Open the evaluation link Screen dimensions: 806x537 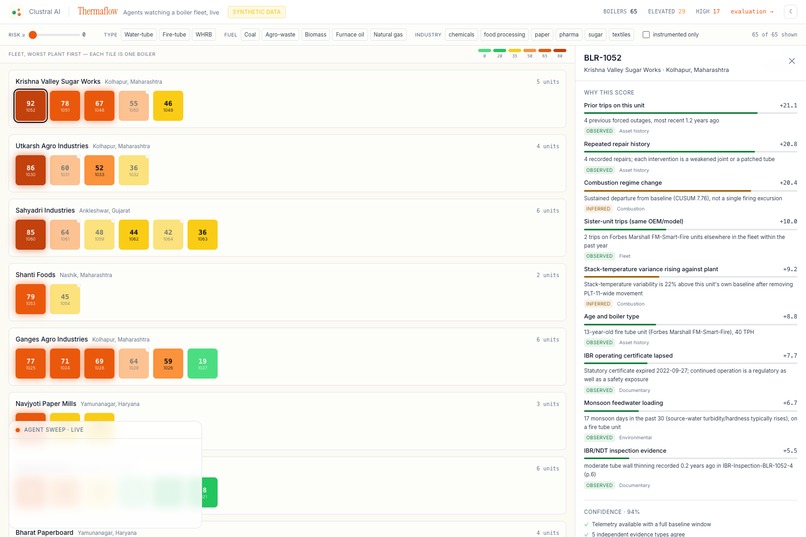coord(752,11)
